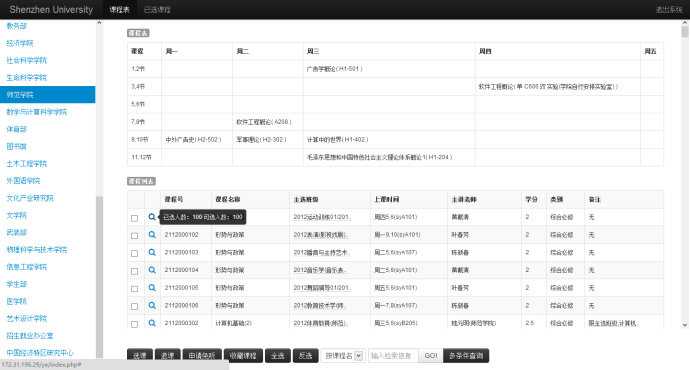Select 图书馆 in the sidebar

click(17, 146)
